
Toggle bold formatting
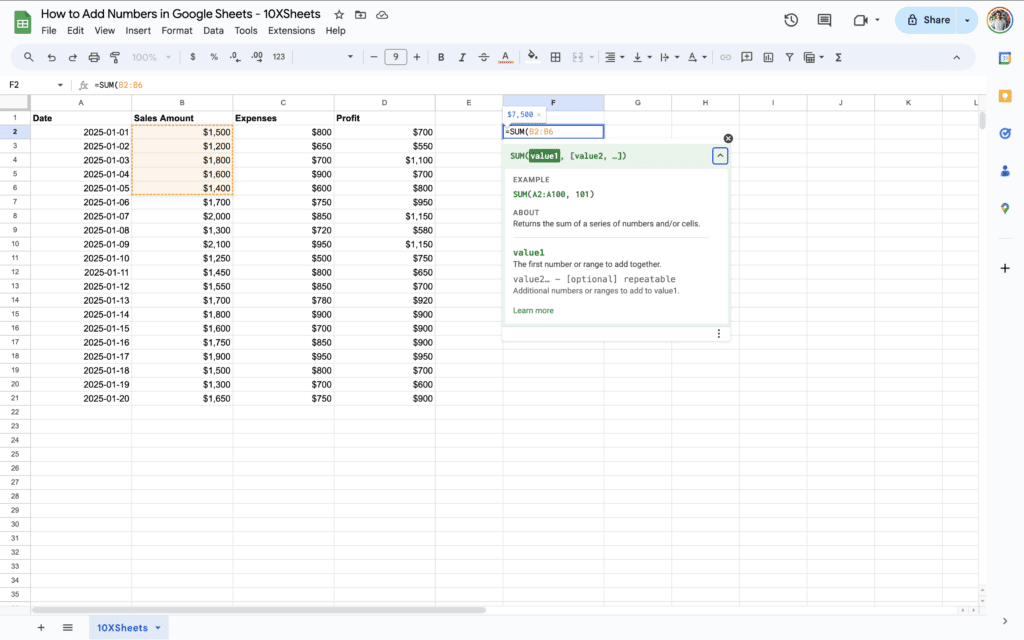point(441,57)
